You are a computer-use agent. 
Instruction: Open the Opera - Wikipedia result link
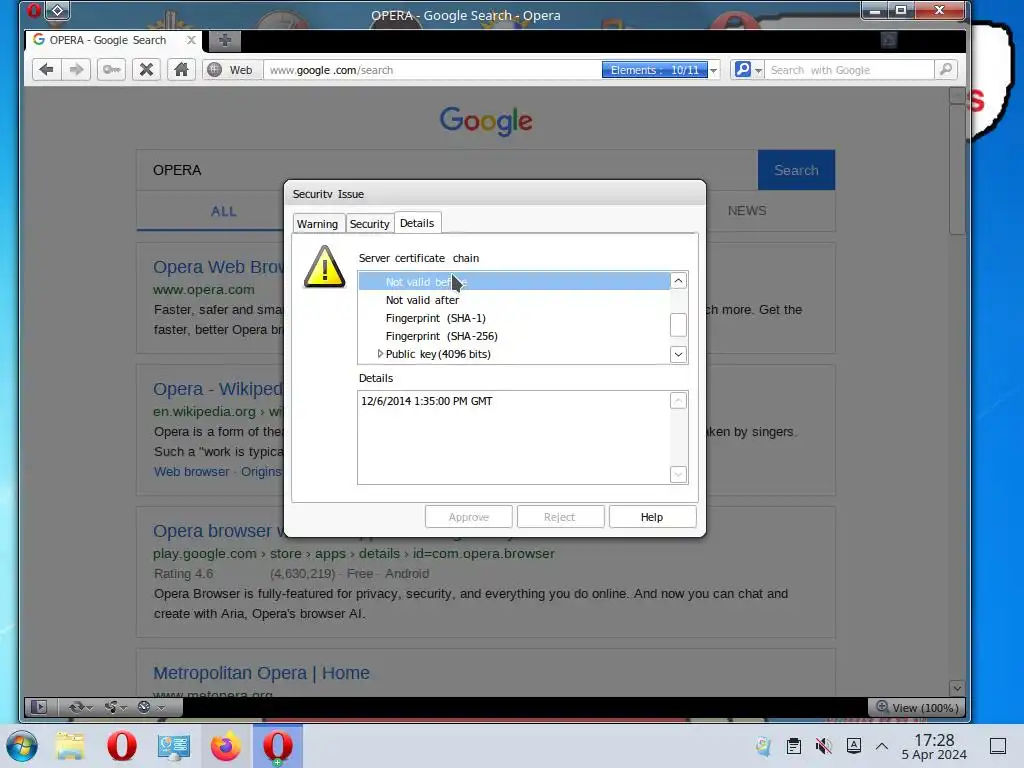point(218,389)
